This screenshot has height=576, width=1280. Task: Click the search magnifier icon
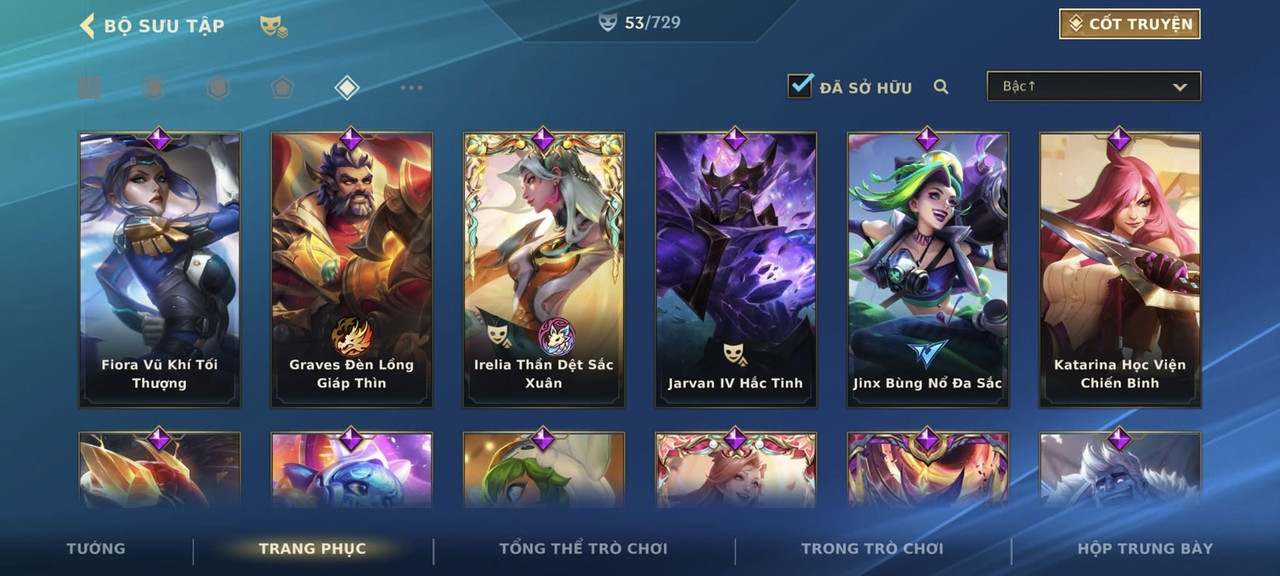point(941,87)
